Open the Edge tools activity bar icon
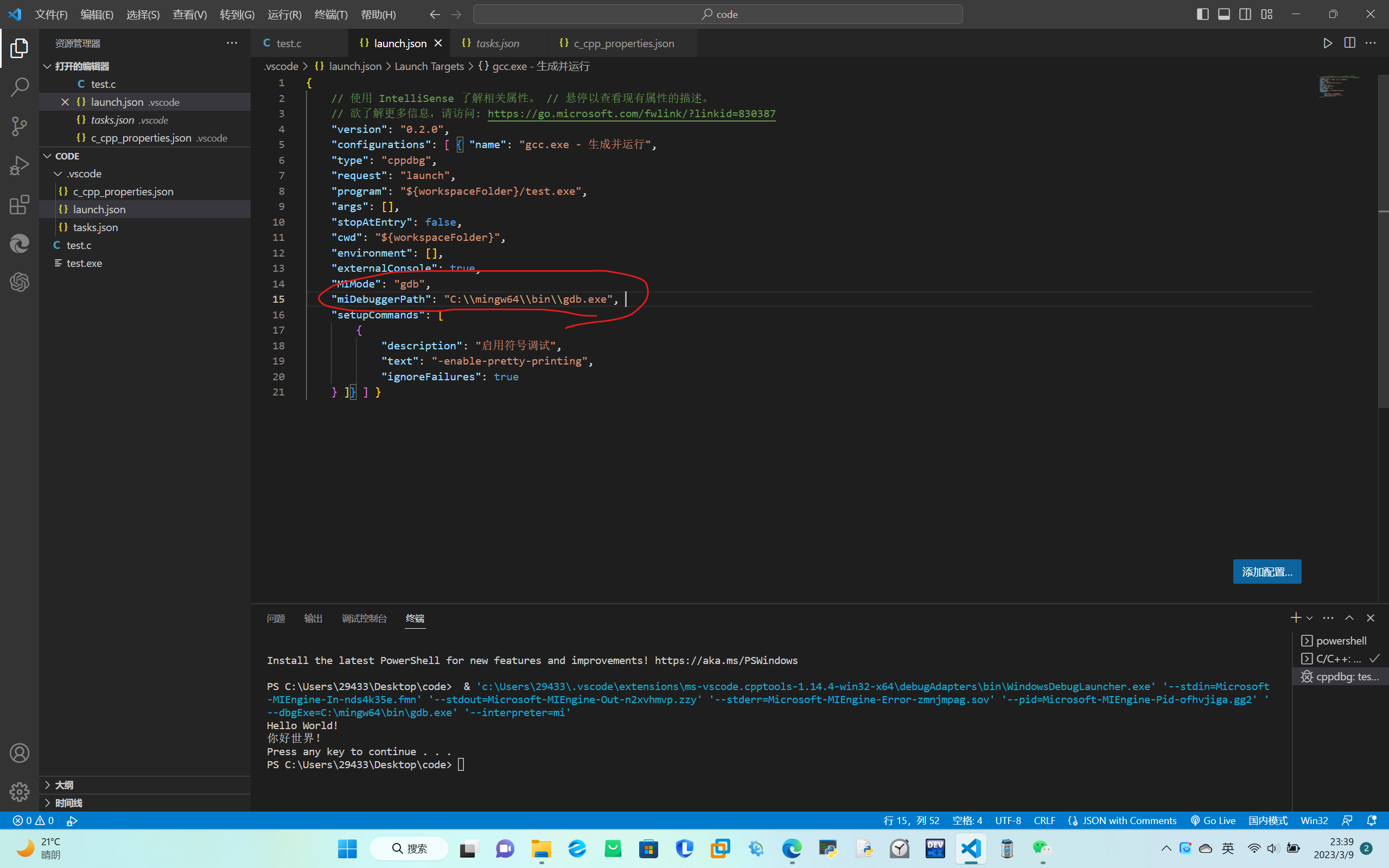This screenshot has width=1389, height=868. pyautogui.click(x=19, y=244)
